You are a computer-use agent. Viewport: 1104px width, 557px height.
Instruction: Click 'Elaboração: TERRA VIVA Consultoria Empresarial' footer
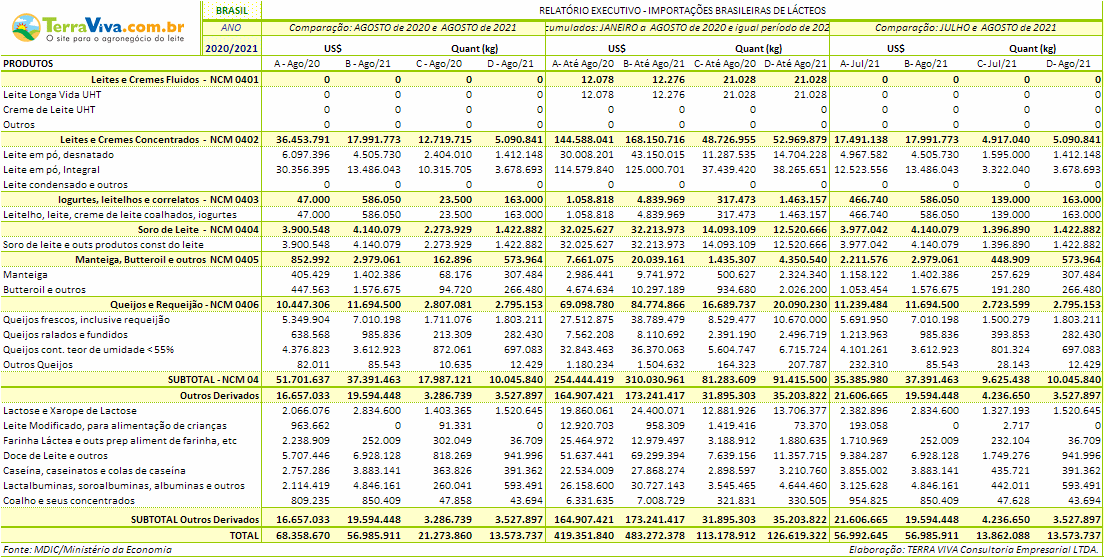pos(974,549)
